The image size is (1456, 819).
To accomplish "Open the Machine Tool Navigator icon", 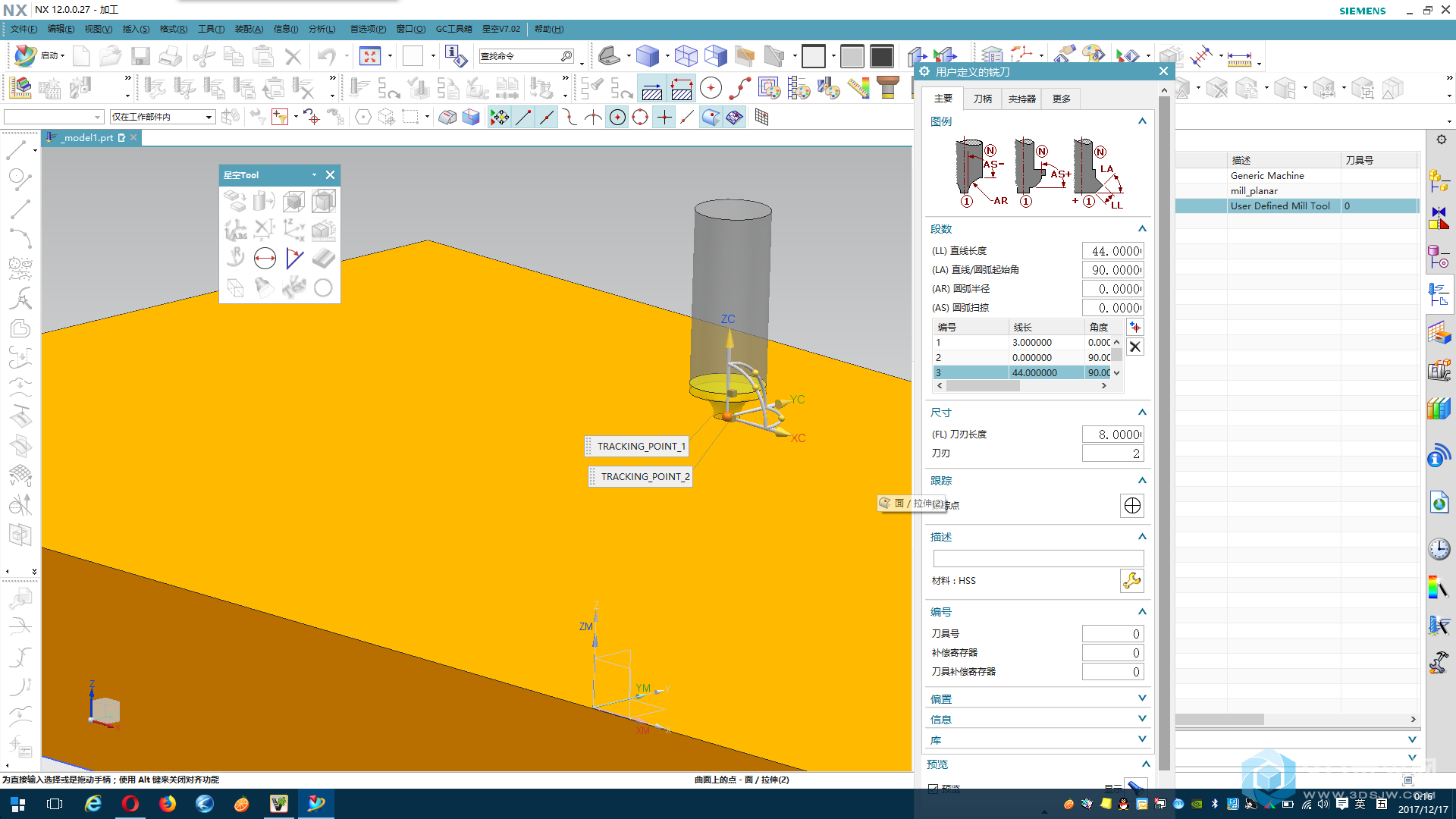I will [1439, 370].
